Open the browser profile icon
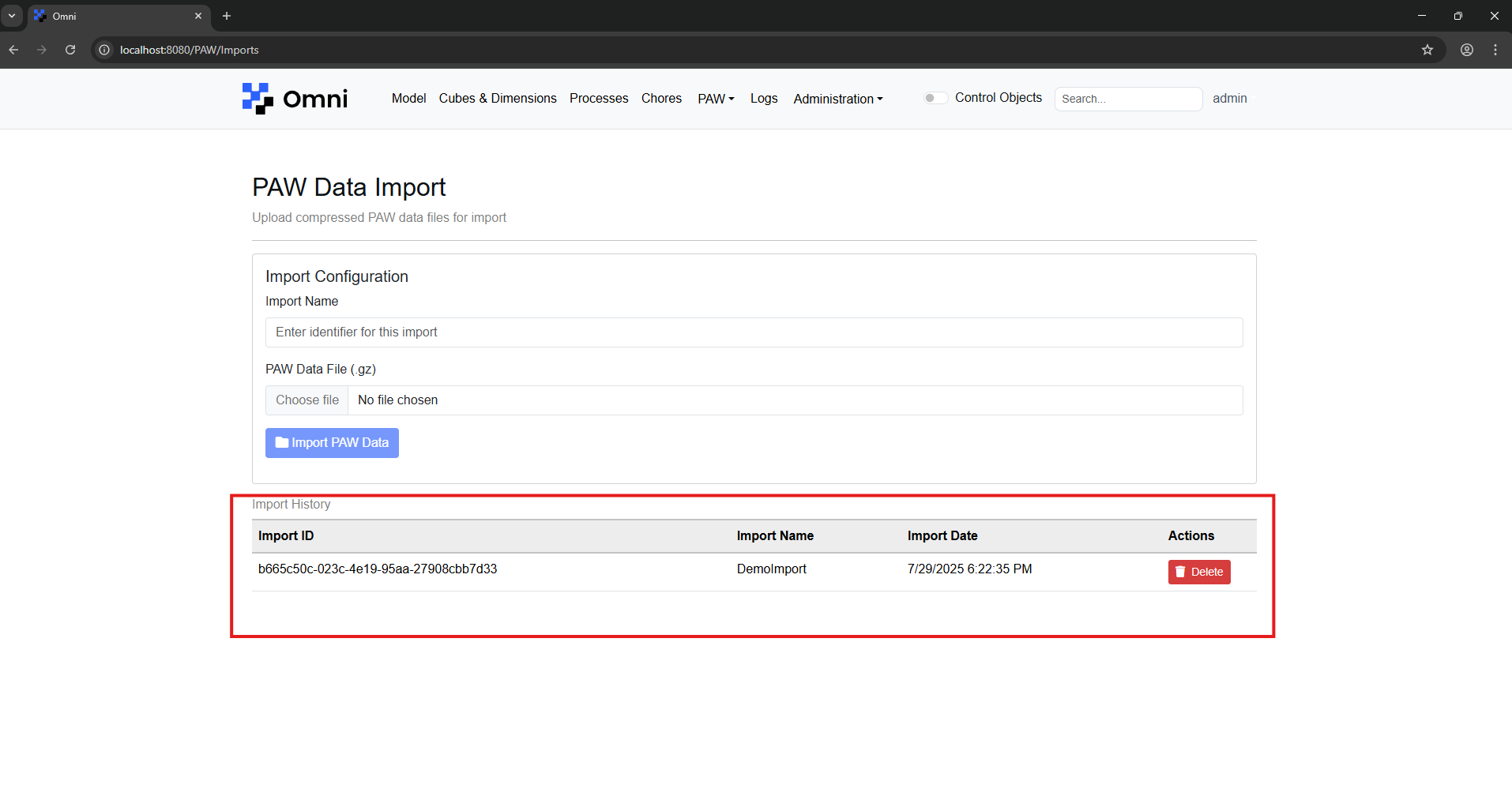 1467,50
